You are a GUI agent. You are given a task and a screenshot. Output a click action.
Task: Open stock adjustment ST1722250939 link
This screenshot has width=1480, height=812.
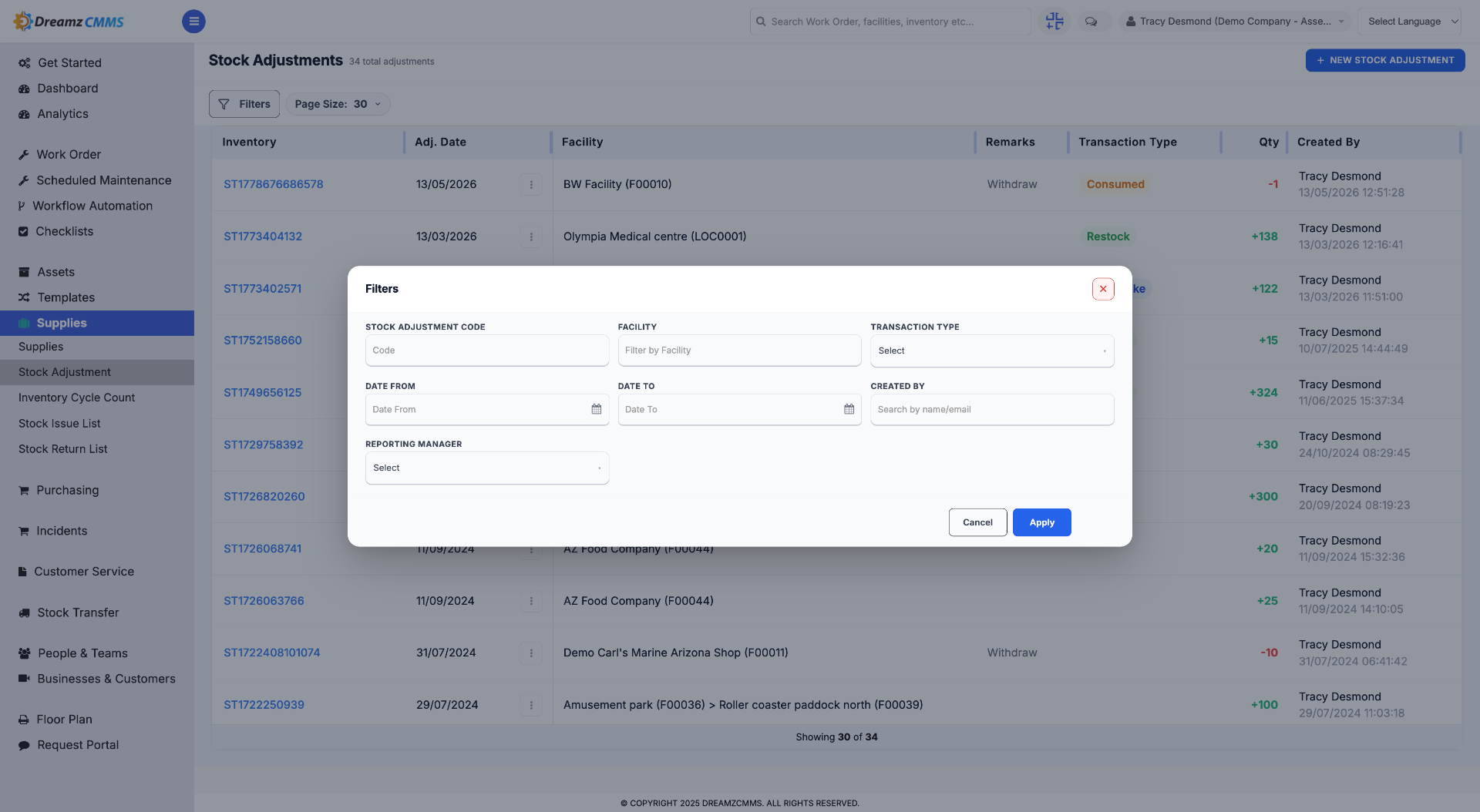[x=264, y=705]
